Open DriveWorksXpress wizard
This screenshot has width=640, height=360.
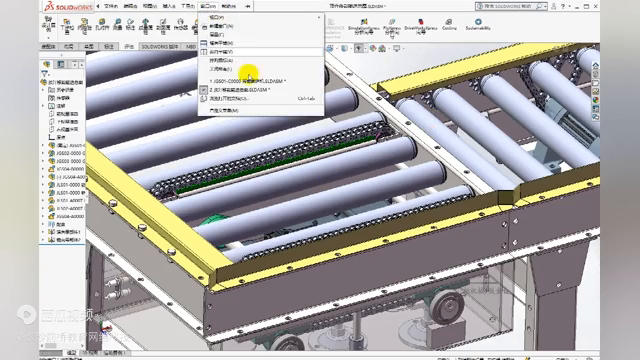point(421,26)
